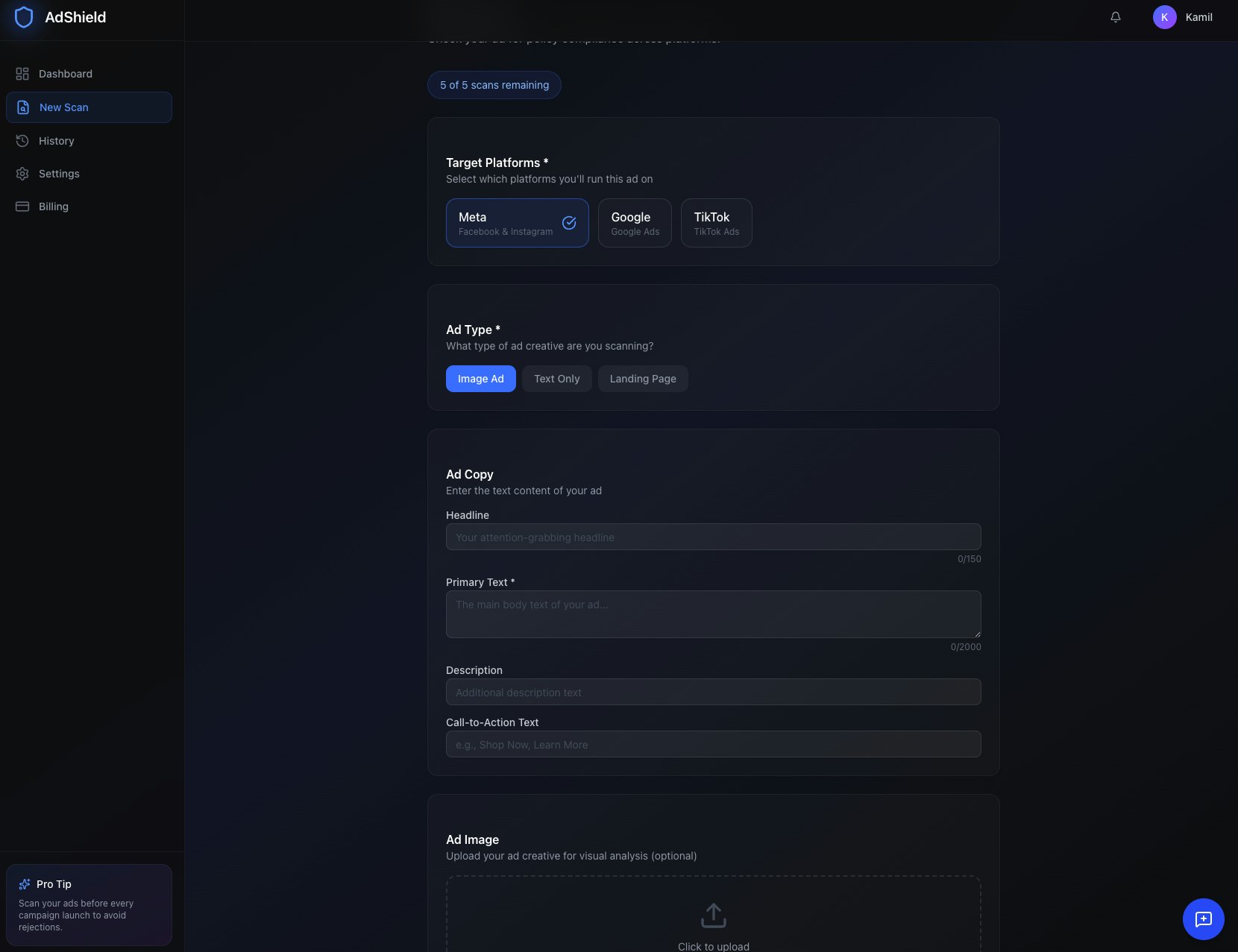Select the Text Only ad type
1238x952 pixels.
tap(556, 379)
